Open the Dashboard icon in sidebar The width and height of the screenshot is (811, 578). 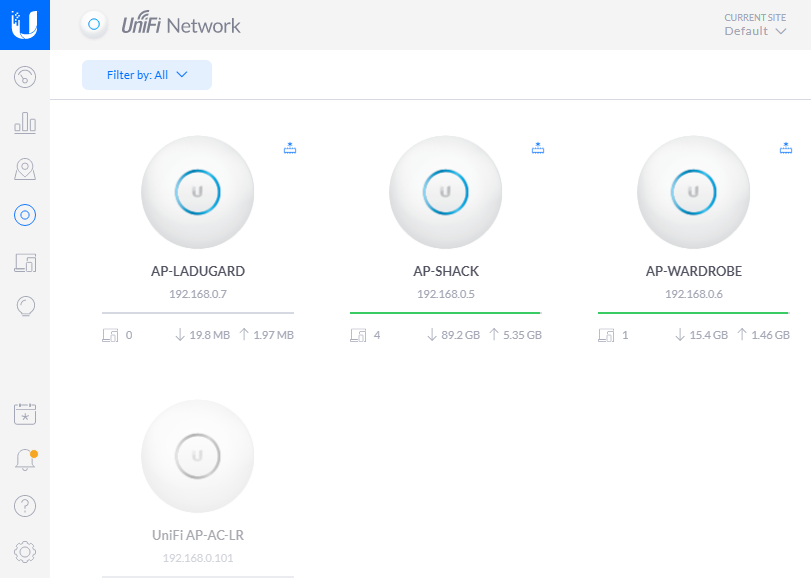coord(25,78)
